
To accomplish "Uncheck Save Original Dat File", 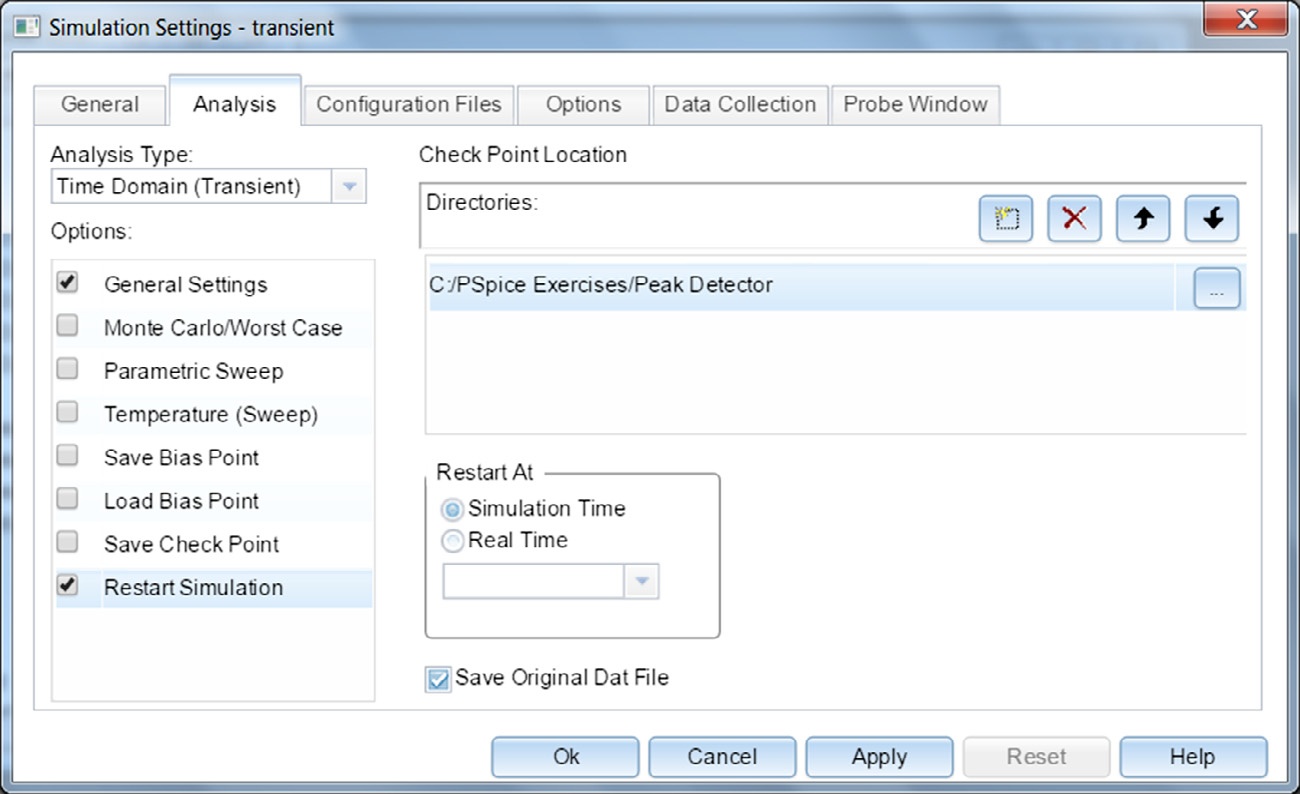I will coord(438,679).
